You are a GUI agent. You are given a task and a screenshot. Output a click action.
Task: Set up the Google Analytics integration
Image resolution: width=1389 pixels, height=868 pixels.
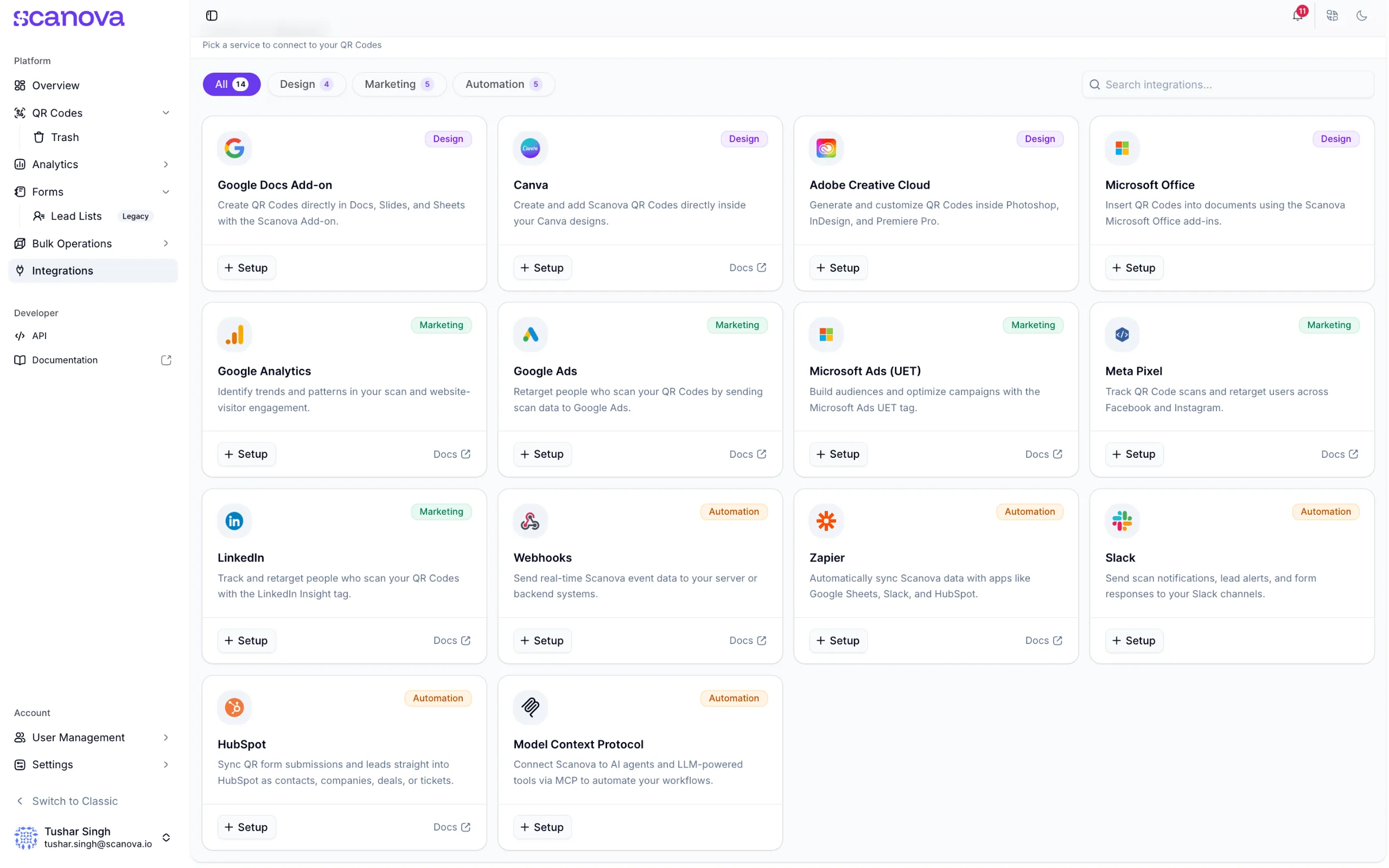point(246,454)
